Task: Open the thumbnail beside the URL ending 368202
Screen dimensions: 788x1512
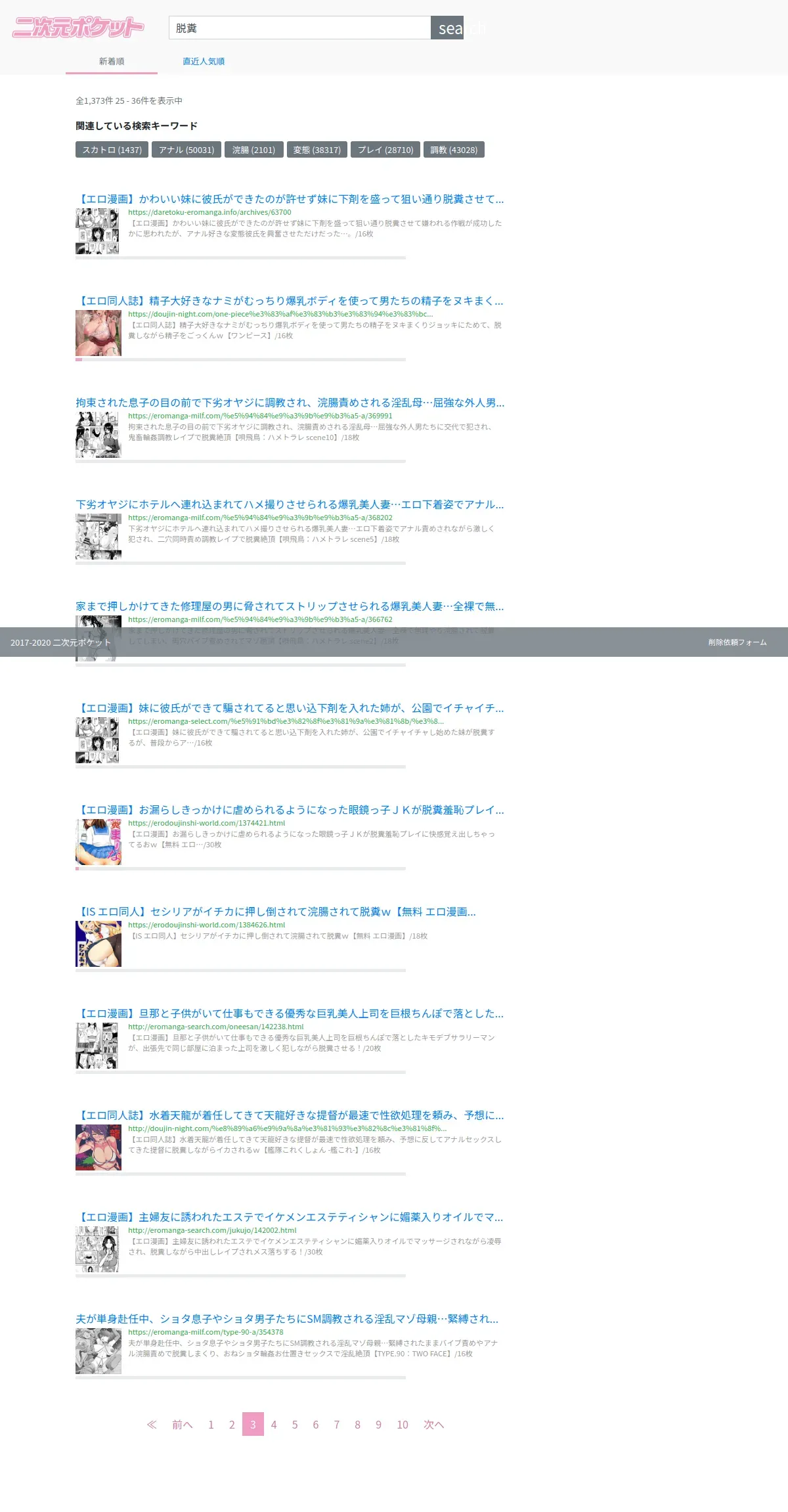Action: tap(98, 537)
